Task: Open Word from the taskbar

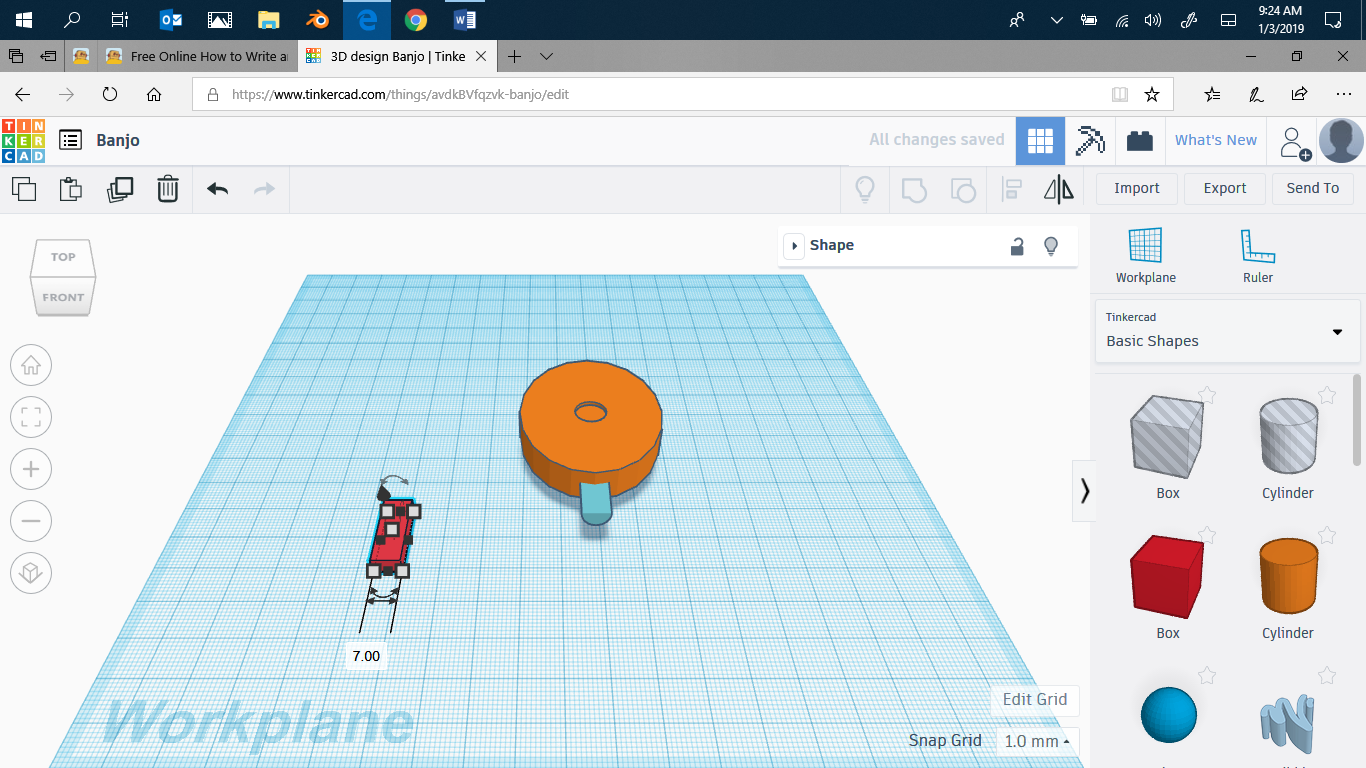Action: 464,19
